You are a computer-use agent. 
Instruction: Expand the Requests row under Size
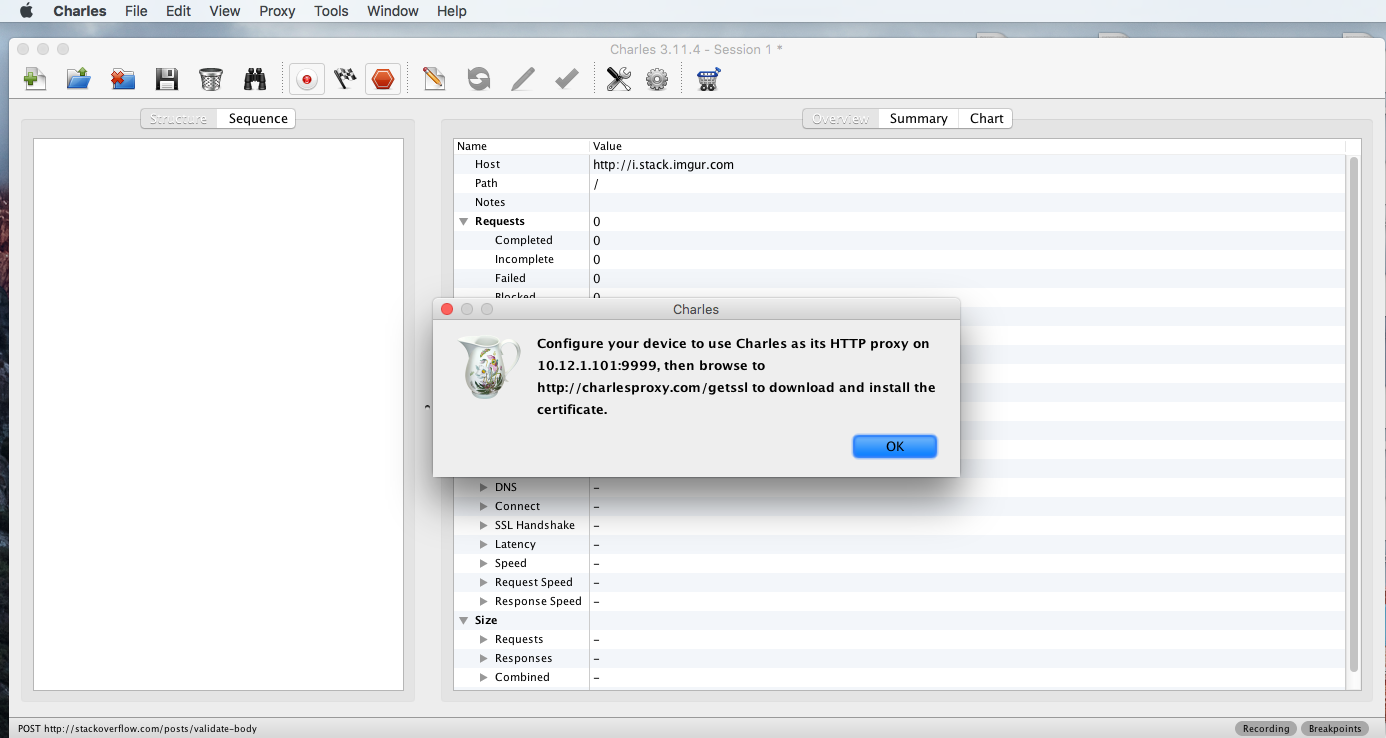484,639
